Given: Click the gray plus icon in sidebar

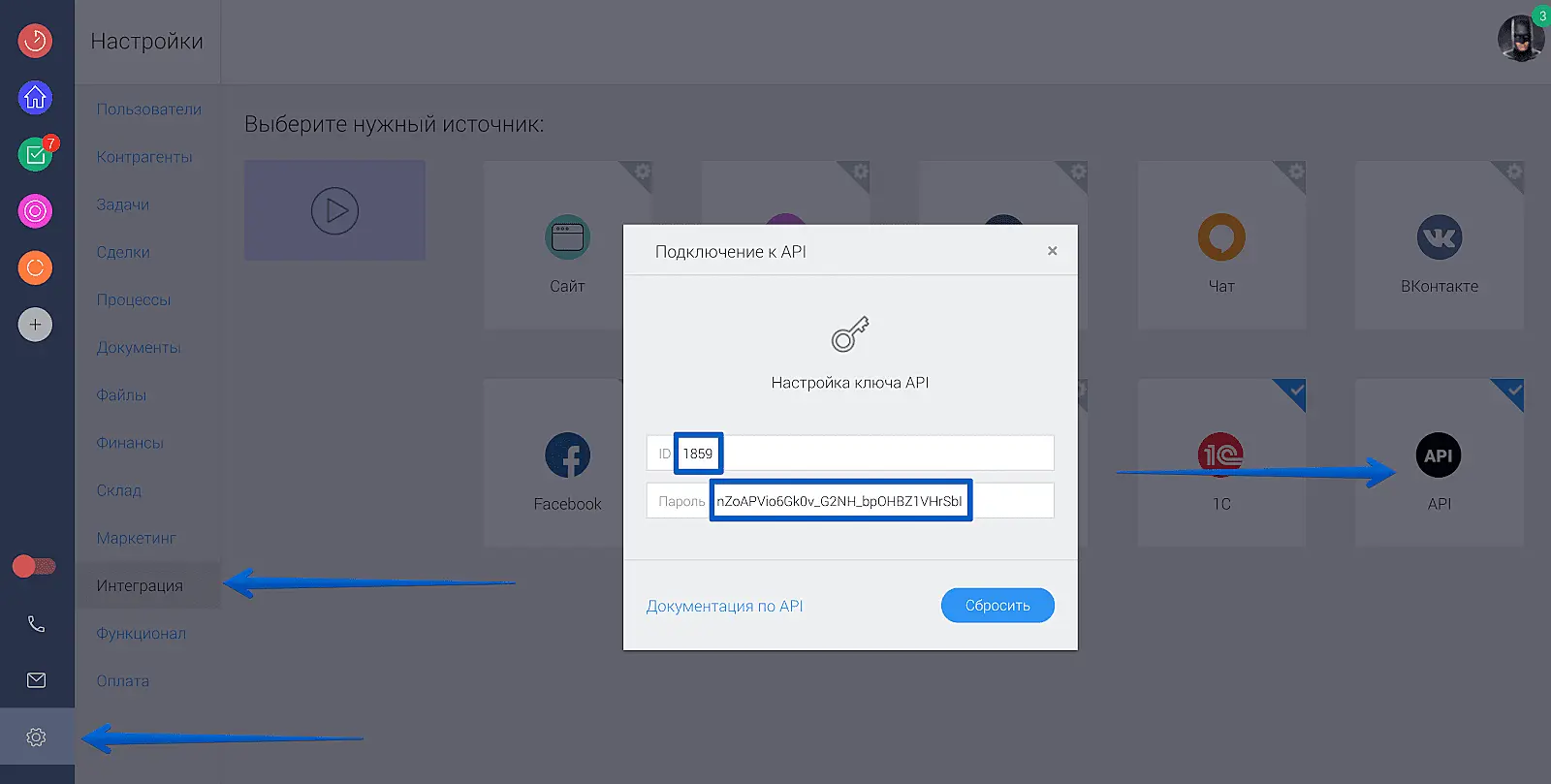Looking at the screenshot, I should pos(35,325).
